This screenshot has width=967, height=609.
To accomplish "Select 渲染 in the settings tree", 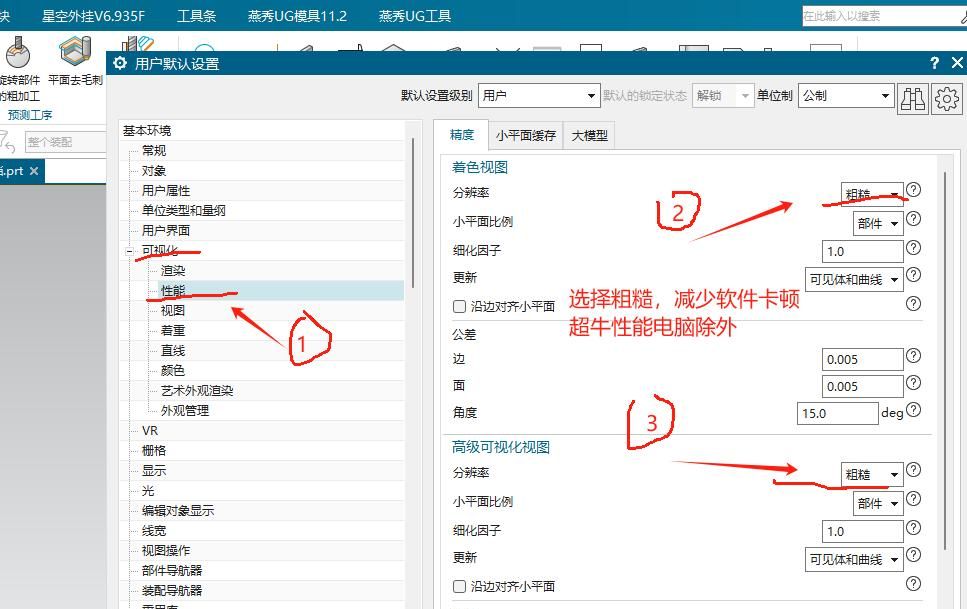I will click(175, 270).
